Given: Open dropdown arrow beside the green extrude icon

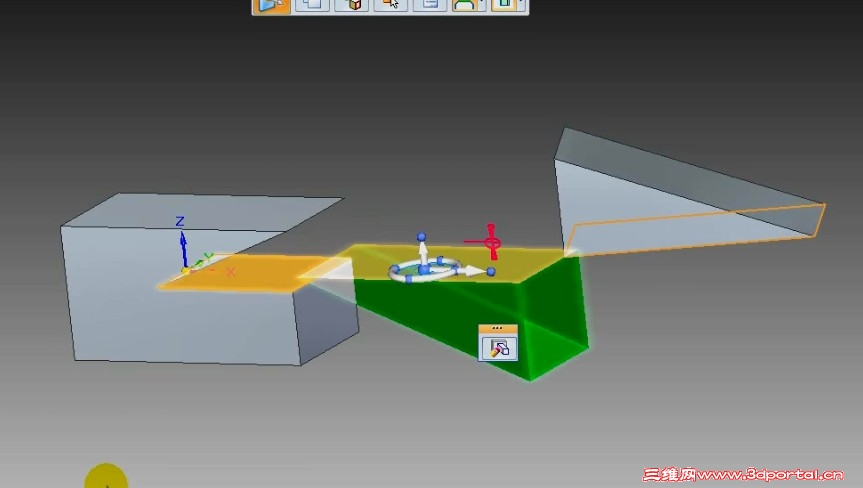Looking at the screenshot, I should (521, 3).
